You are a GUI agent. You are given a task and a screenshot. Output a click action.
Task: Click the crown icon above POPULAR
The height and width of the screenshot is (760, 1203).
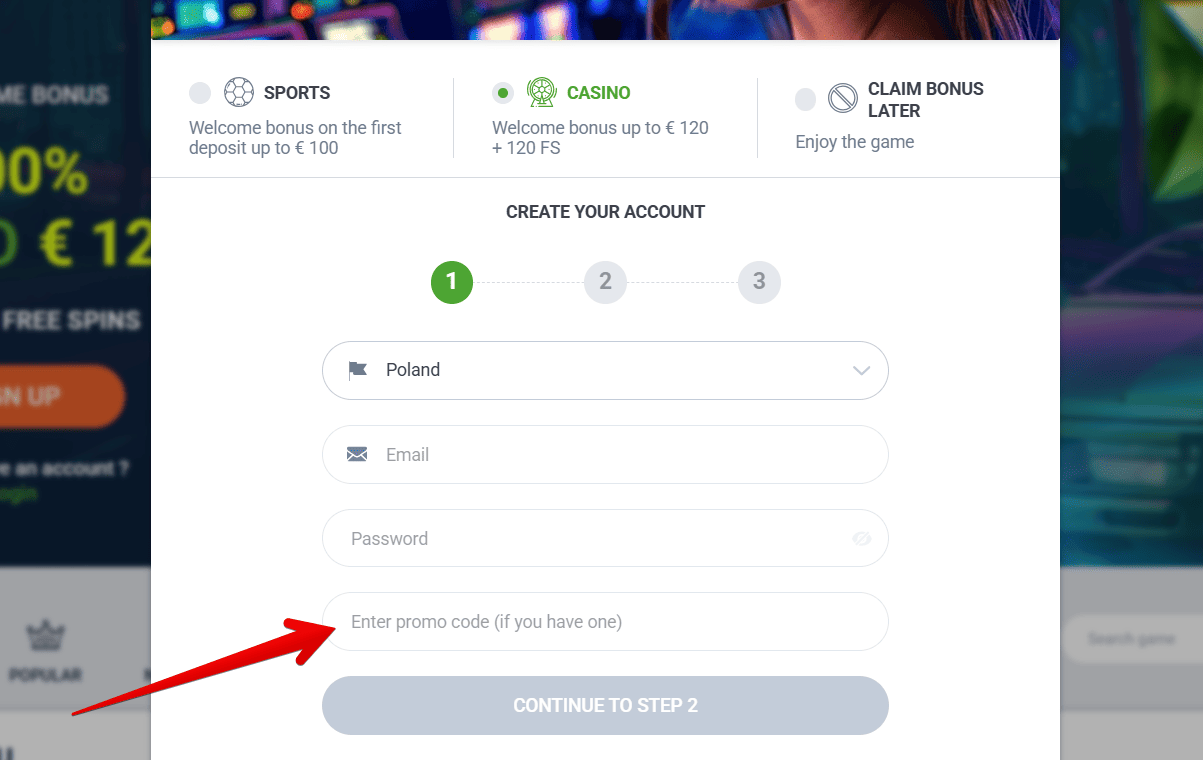[45, 636]
